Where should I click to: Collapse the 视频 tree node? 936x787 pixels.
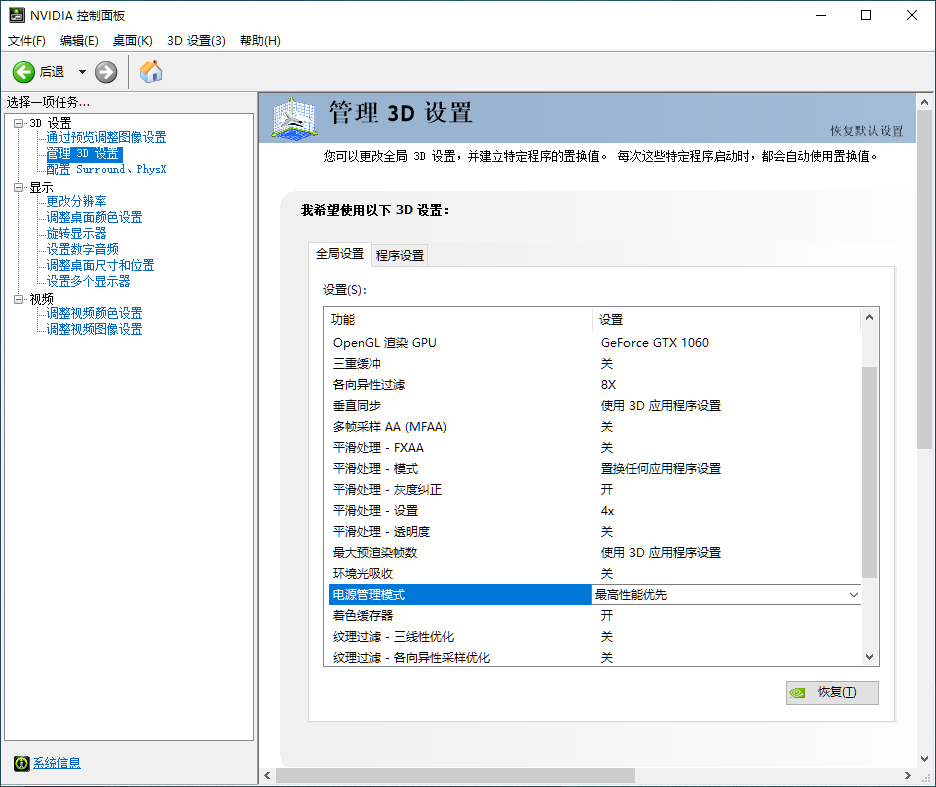tap(19, 299)
